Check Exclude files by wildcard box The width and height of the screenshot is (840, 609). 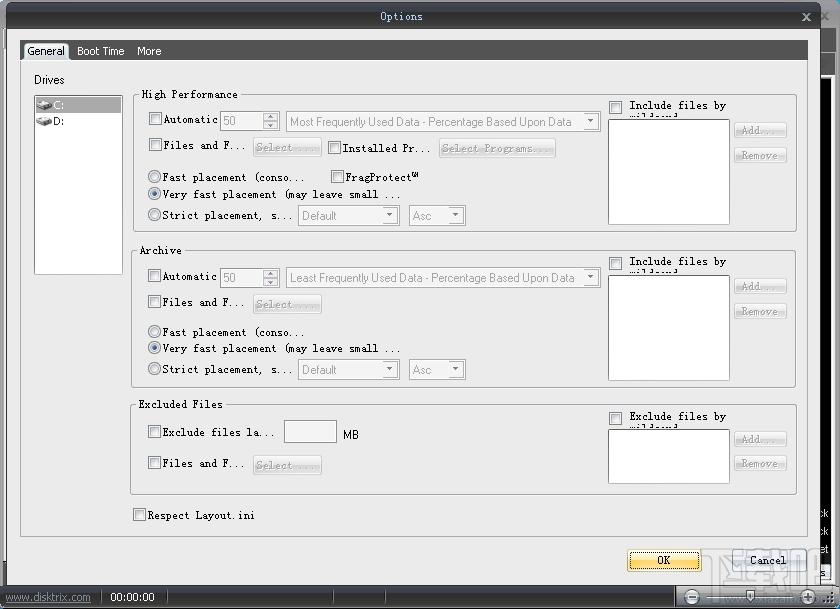coord(616,418)
